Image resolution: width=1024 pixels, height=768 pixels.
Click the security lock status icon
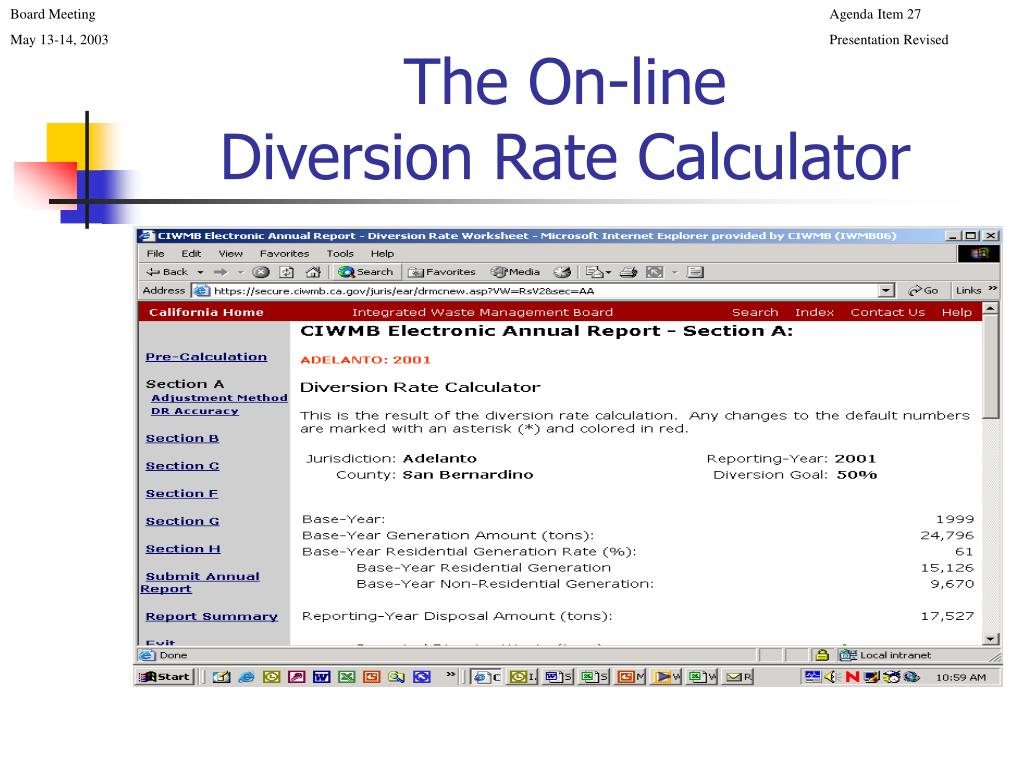point(822,654)
